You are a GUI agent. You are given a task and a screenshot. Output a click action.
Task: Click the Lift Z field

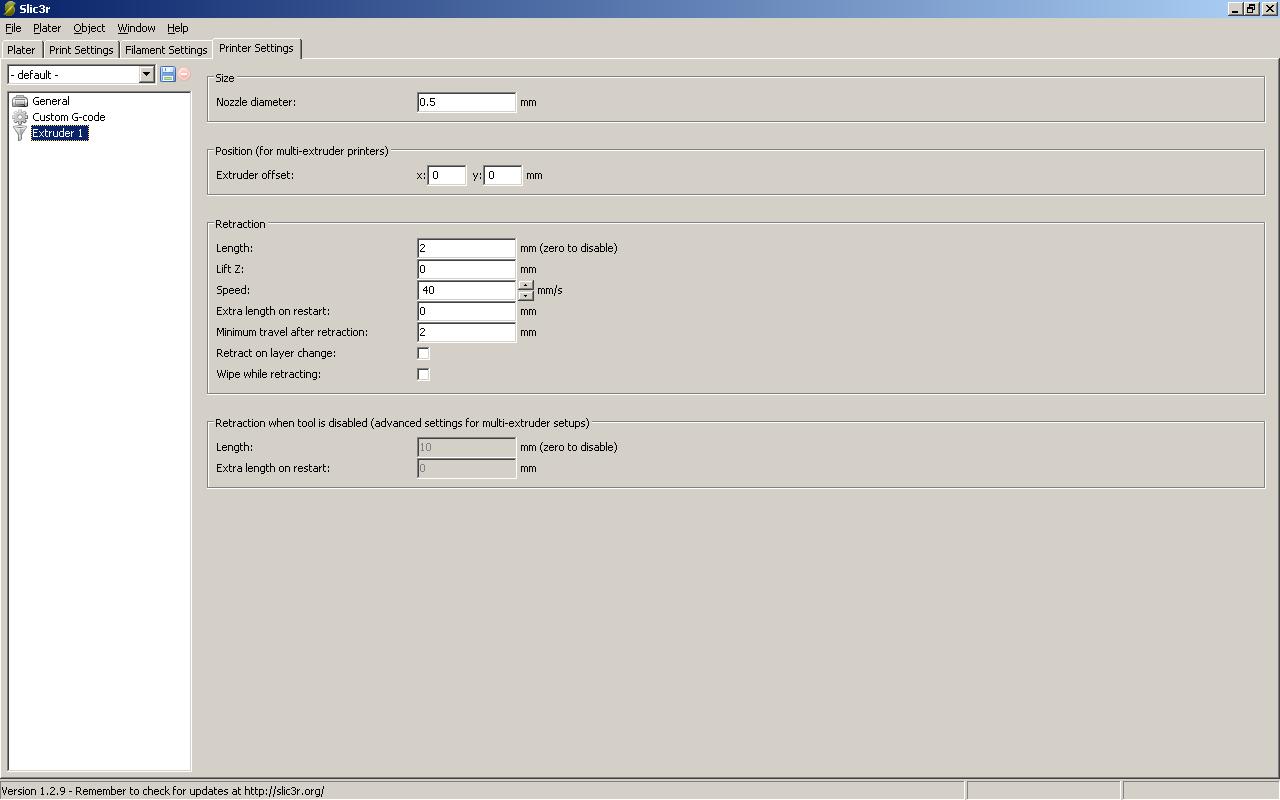point(466,269)
